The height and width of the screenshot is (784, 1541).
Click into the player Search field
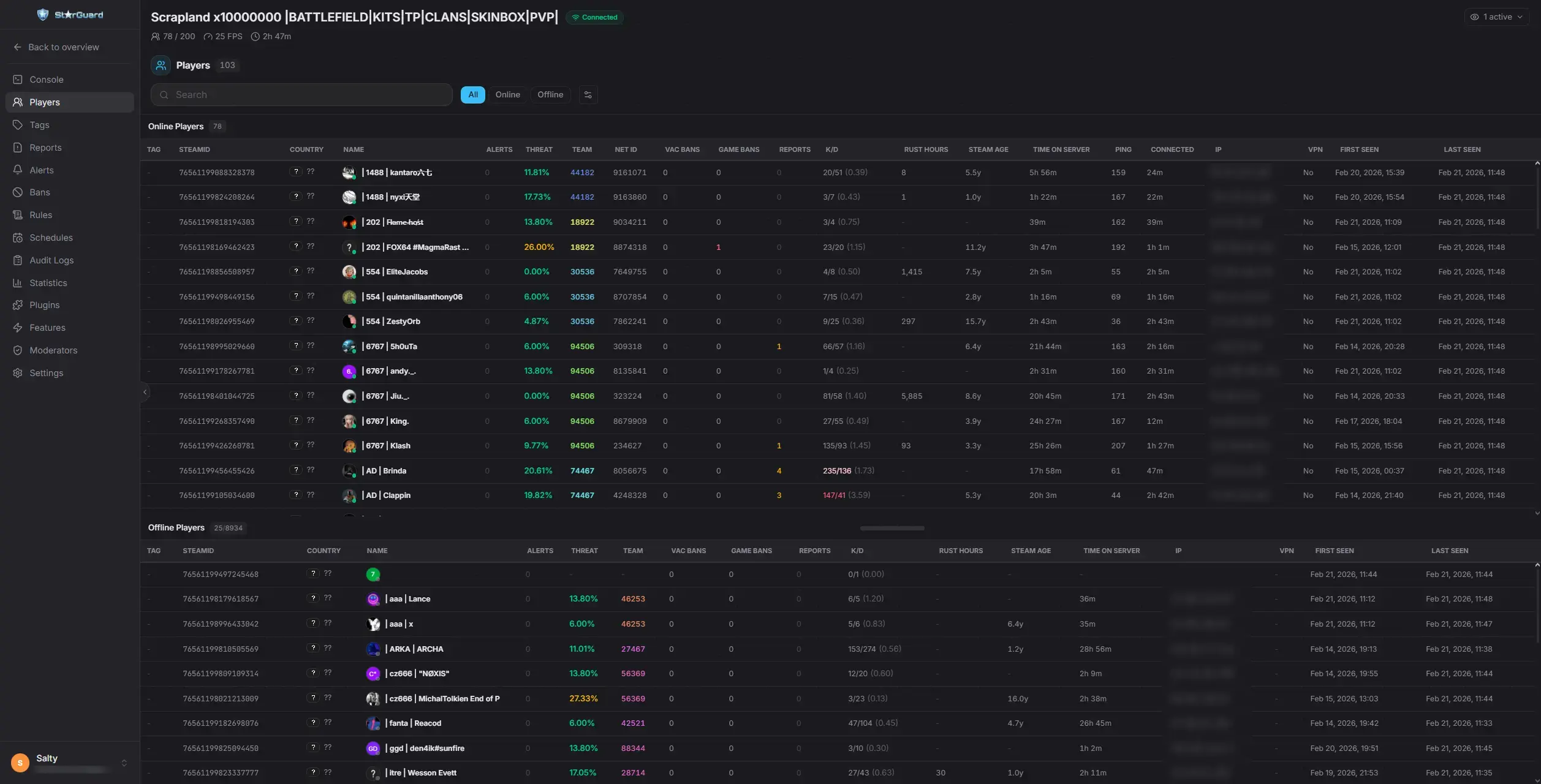pyautogui.click(x=301, y=95)
